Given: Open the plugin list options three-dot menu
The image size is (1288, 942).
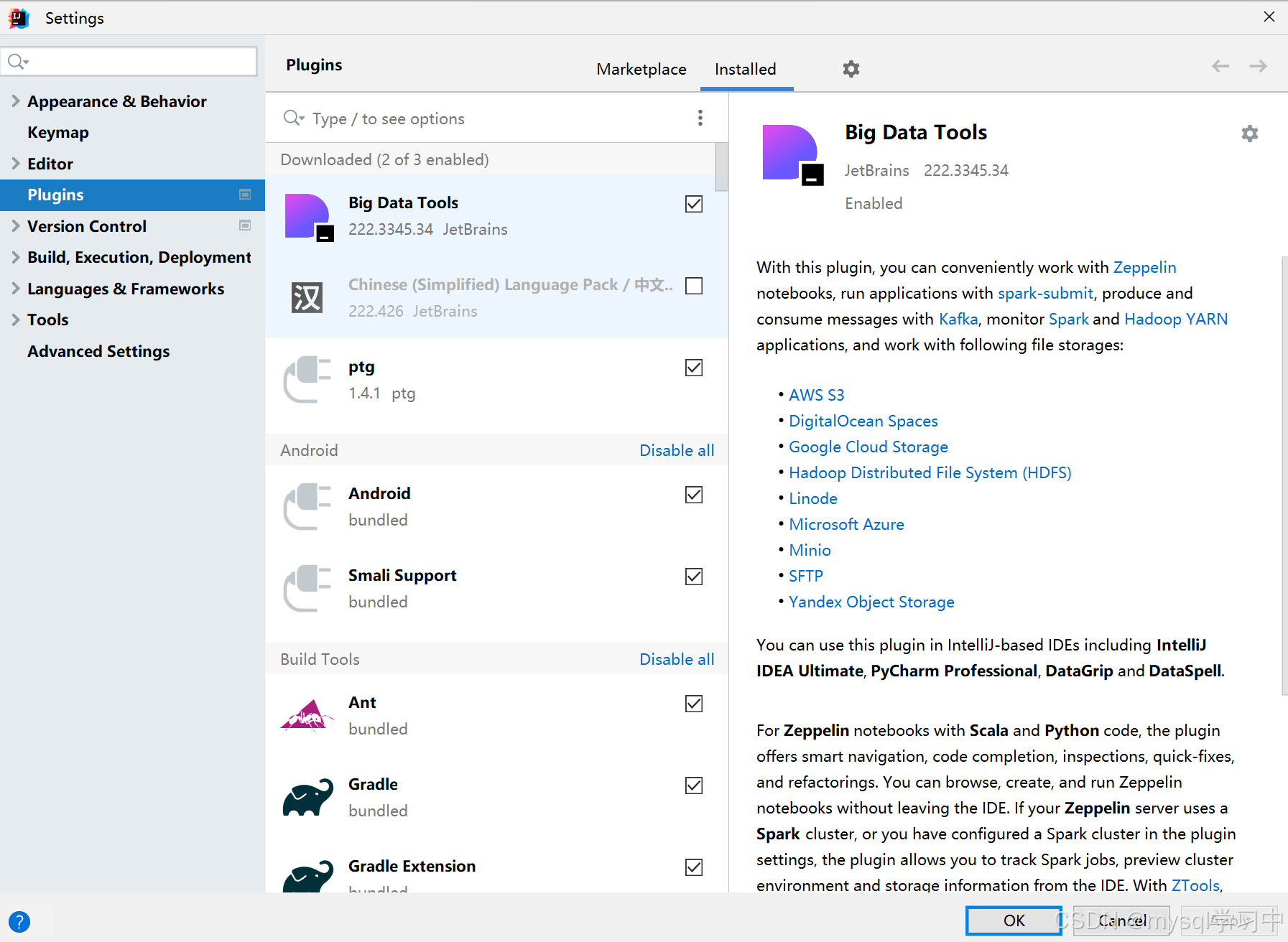Looking at the screenshot, I should coord(700,118).
